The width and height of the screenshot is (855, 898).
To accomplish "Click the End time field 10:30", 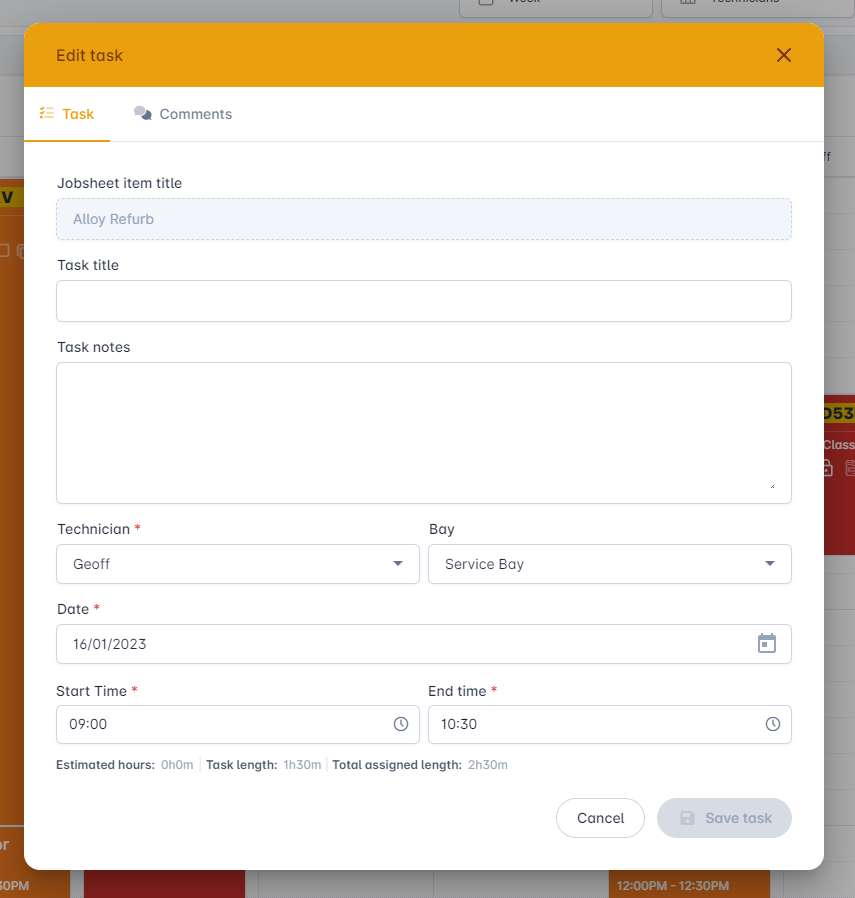I will pos(610,724).
